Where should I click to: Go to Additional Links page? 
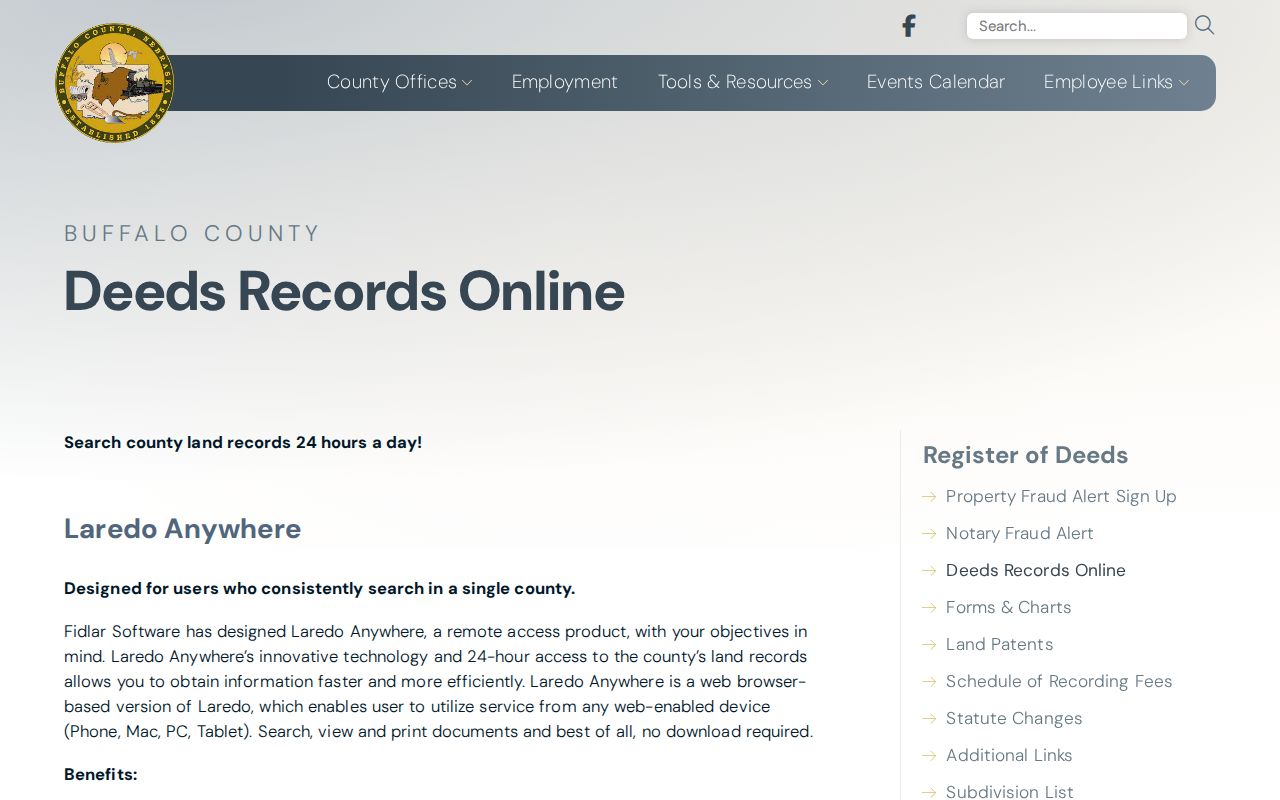pyautogui.click(x=1009, y=755)
